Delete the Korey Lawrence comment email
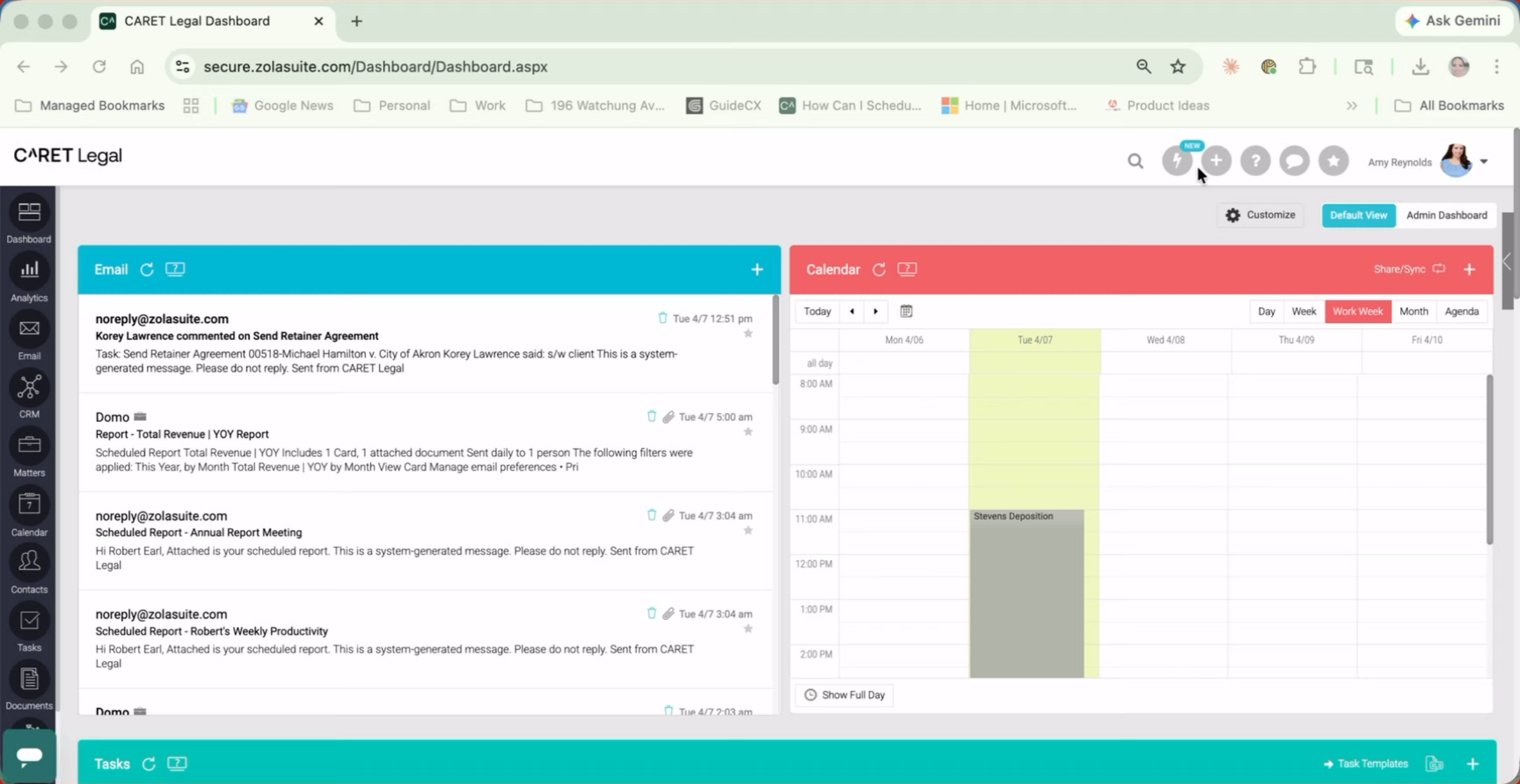 tap(662, 318)
